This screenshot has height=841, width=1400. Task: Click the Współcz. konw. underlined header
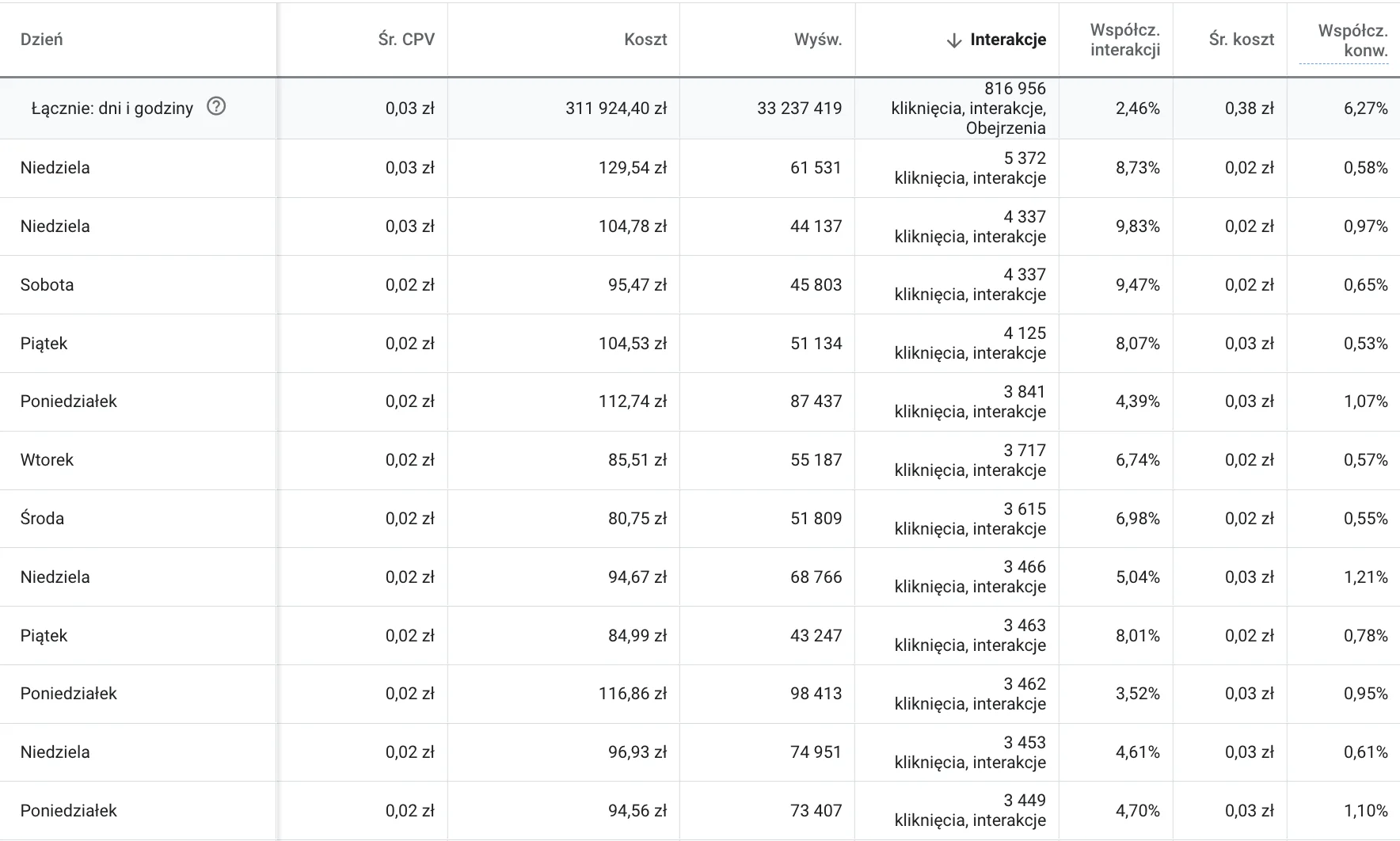[x=1352, y=40]
